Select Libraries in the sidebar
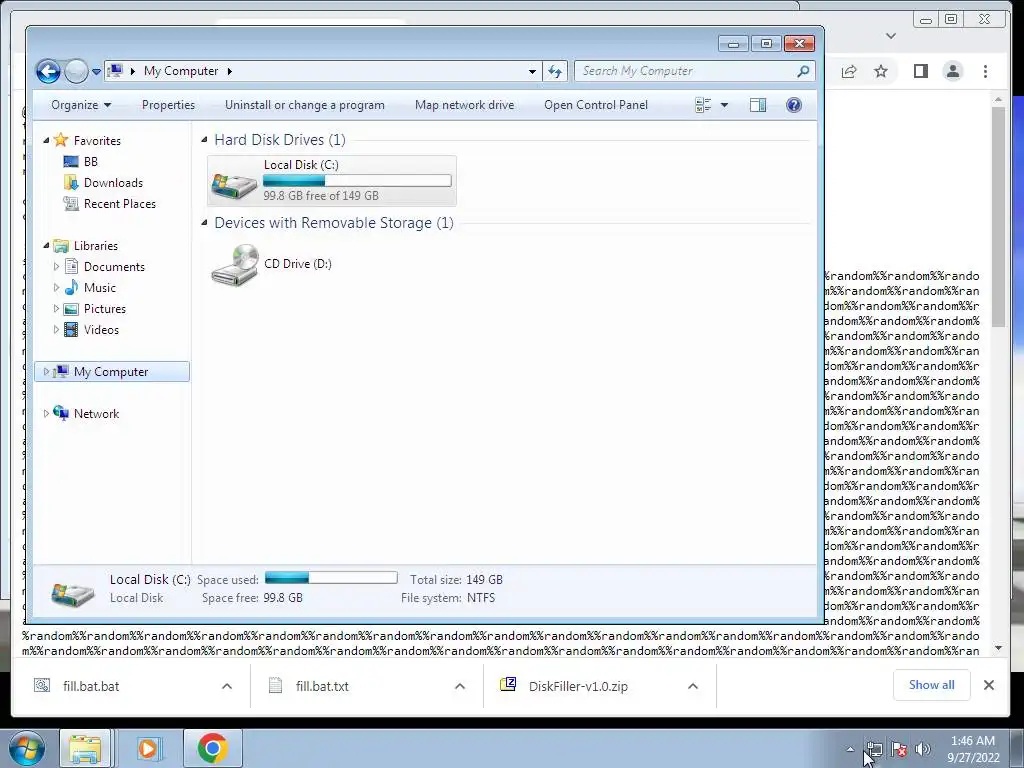The height and width of the screenshot is (768, 1024). click(x=95, y=246)
